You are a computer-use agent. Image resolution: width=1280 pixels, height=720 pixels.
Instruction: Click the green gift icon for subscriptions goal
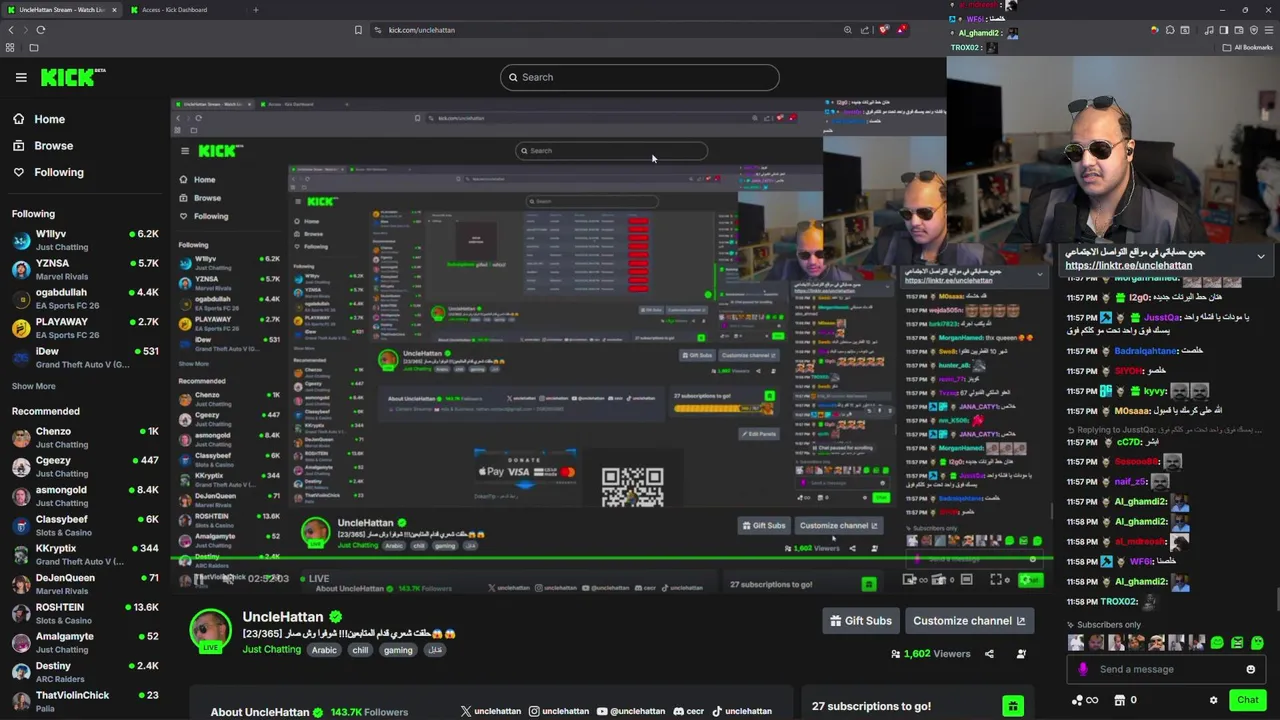coord(1013,706)
